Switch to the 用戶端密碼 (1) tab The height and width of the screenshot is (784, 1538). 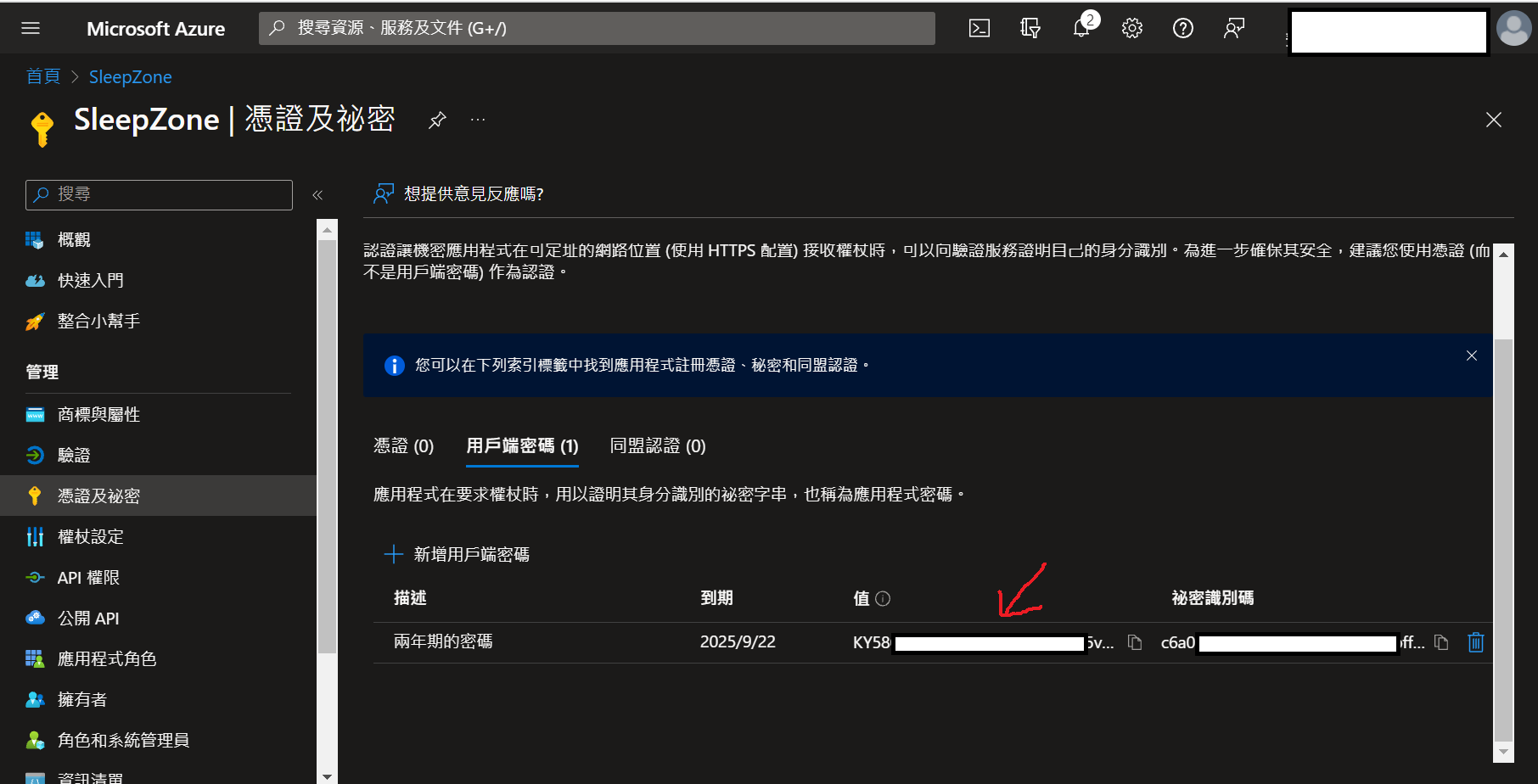click(522, 446)
